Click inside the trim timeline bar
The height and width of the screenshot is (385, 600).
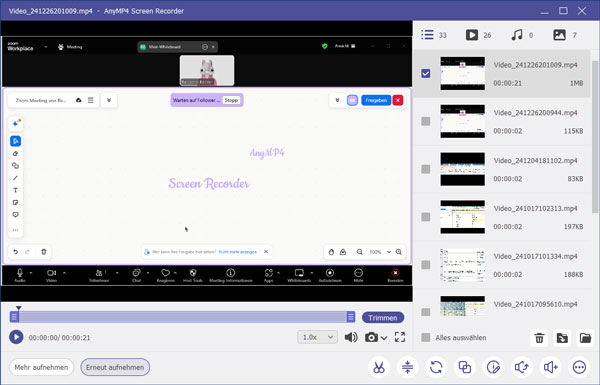(183, 317)
